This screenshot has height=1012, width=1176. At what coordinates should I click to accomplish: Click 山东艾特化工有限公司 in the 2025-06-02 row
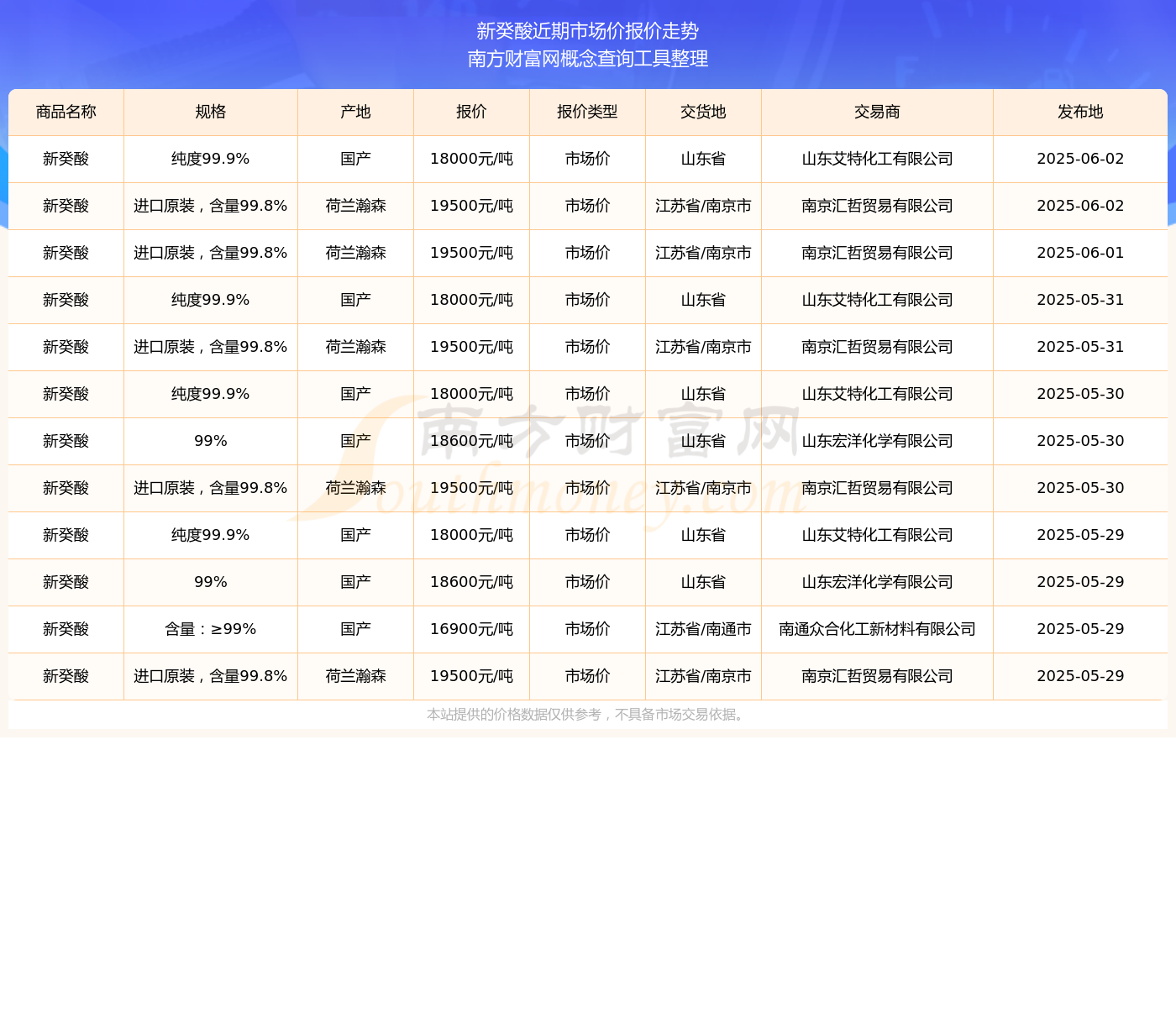click(878, 160)
